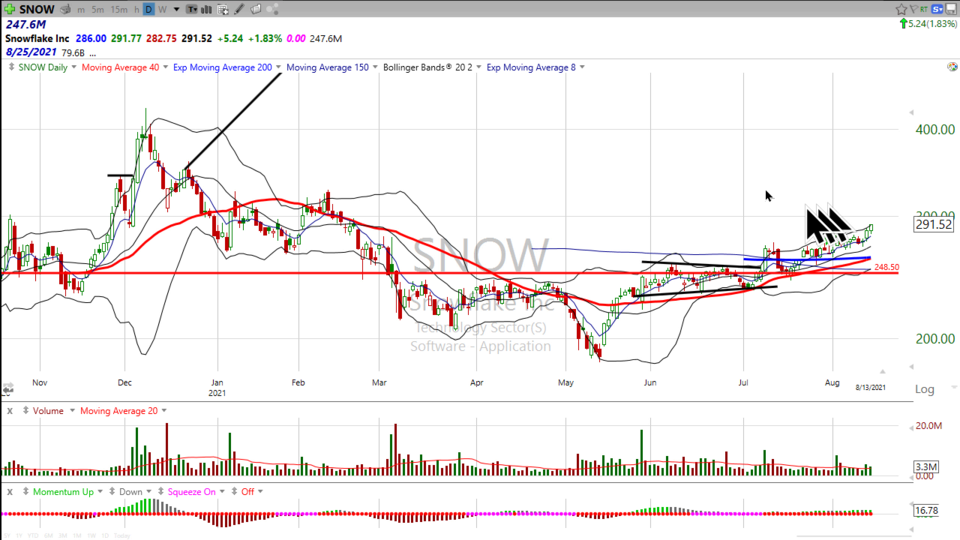Click the Exp Moving Average 200 label
This screenshot has height=540, width=960.
pyautogui.click(x=222, y=68)
